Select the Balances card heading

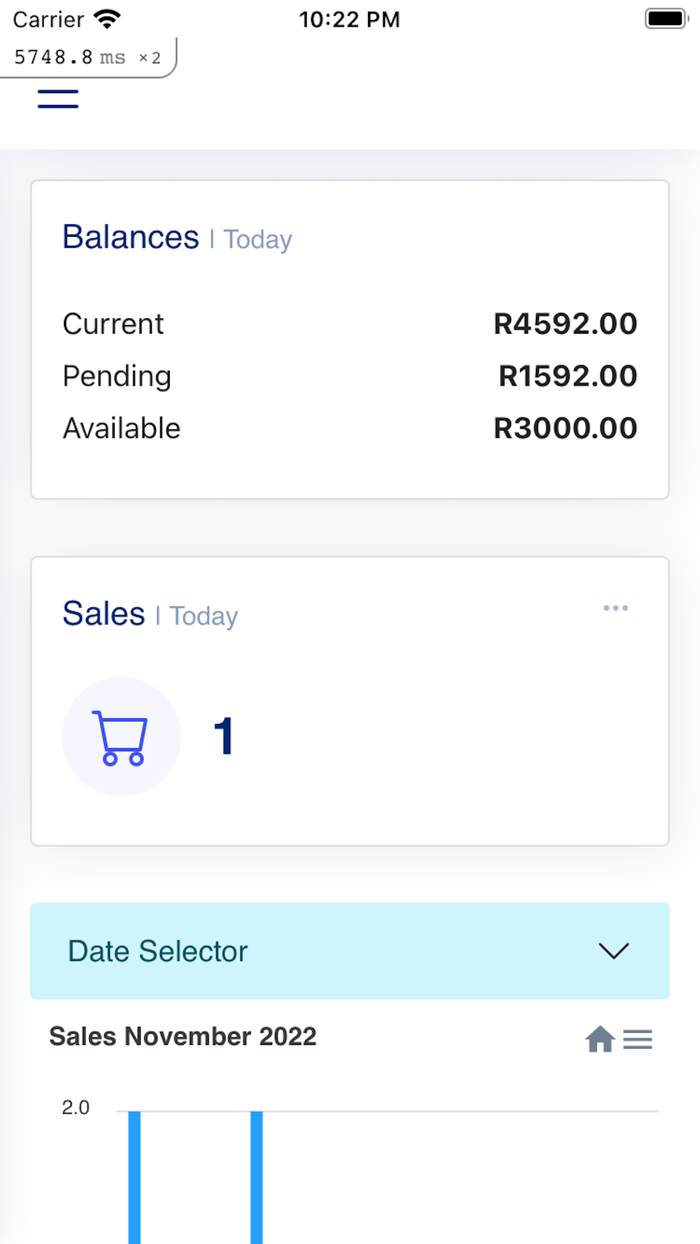tap(130, 237)
